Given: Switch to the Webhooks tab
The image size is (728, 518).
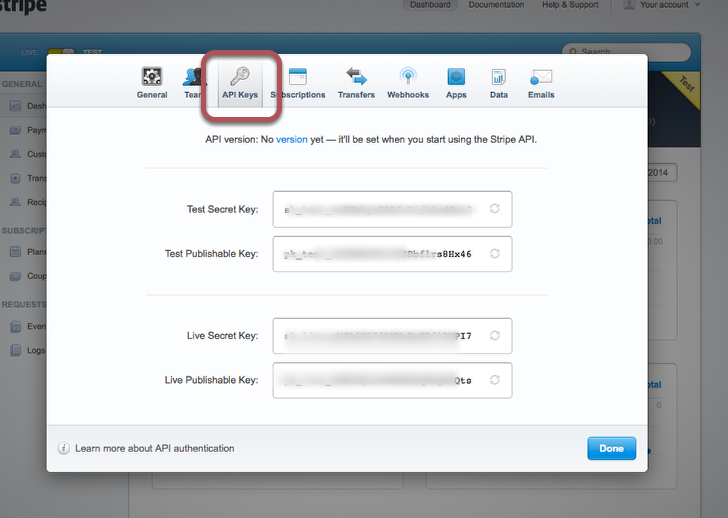Looking at the screenshot, I should pyautogui.click(x=408, y=83).
